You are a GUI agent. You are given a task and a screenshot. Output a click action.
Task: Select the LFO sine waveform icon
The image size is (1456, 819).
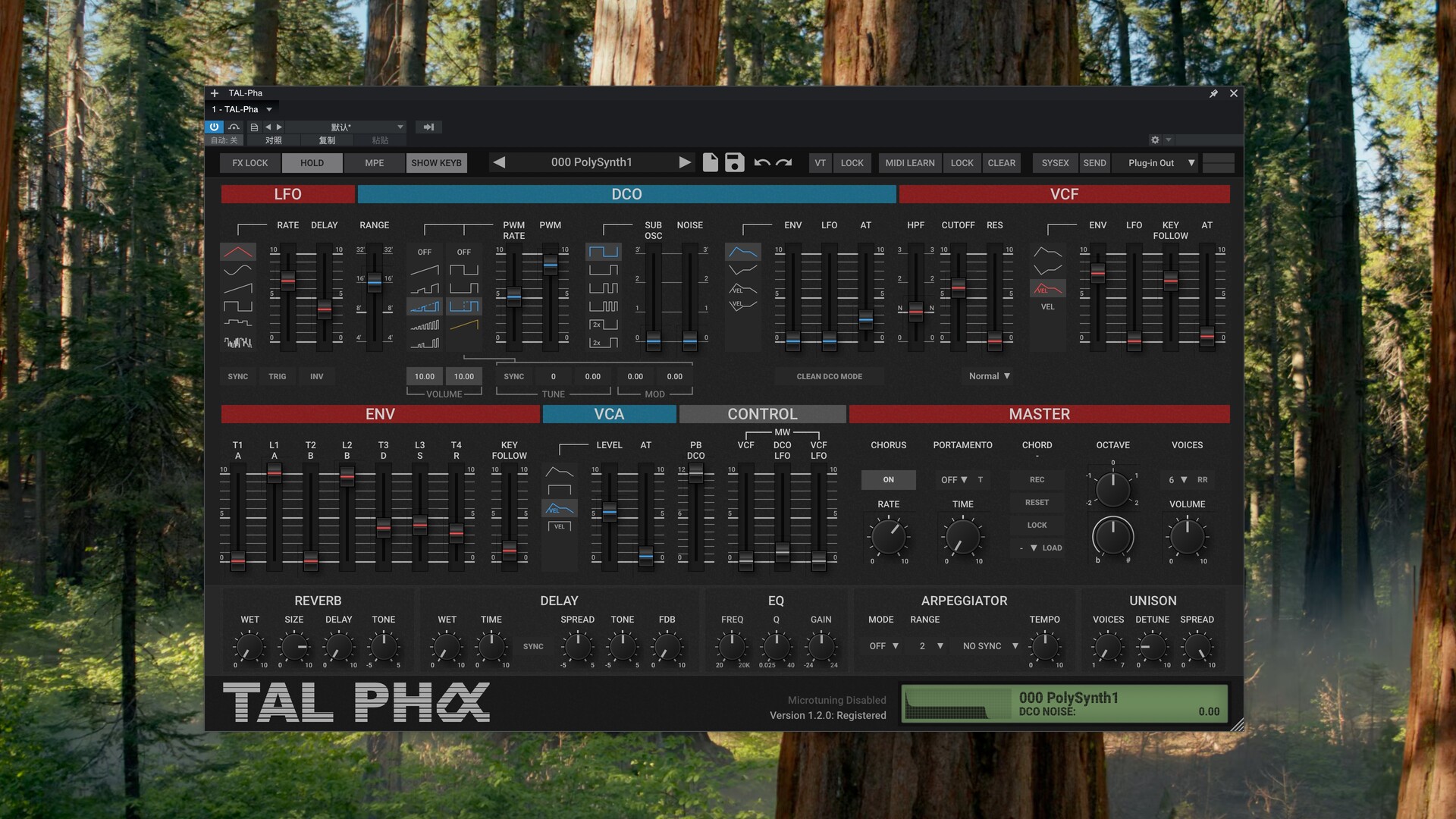237,270
